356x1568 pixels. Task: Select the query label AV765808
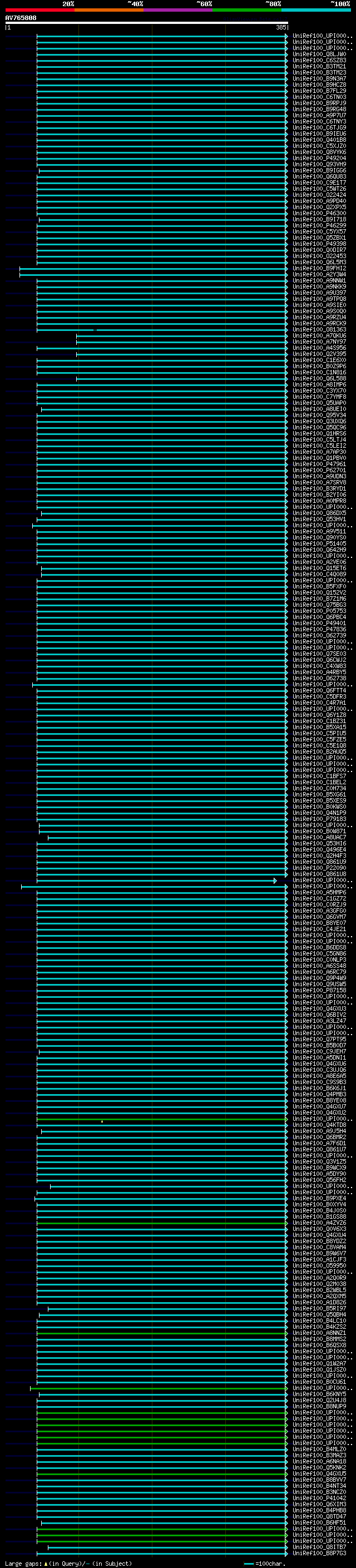(21, 18)
